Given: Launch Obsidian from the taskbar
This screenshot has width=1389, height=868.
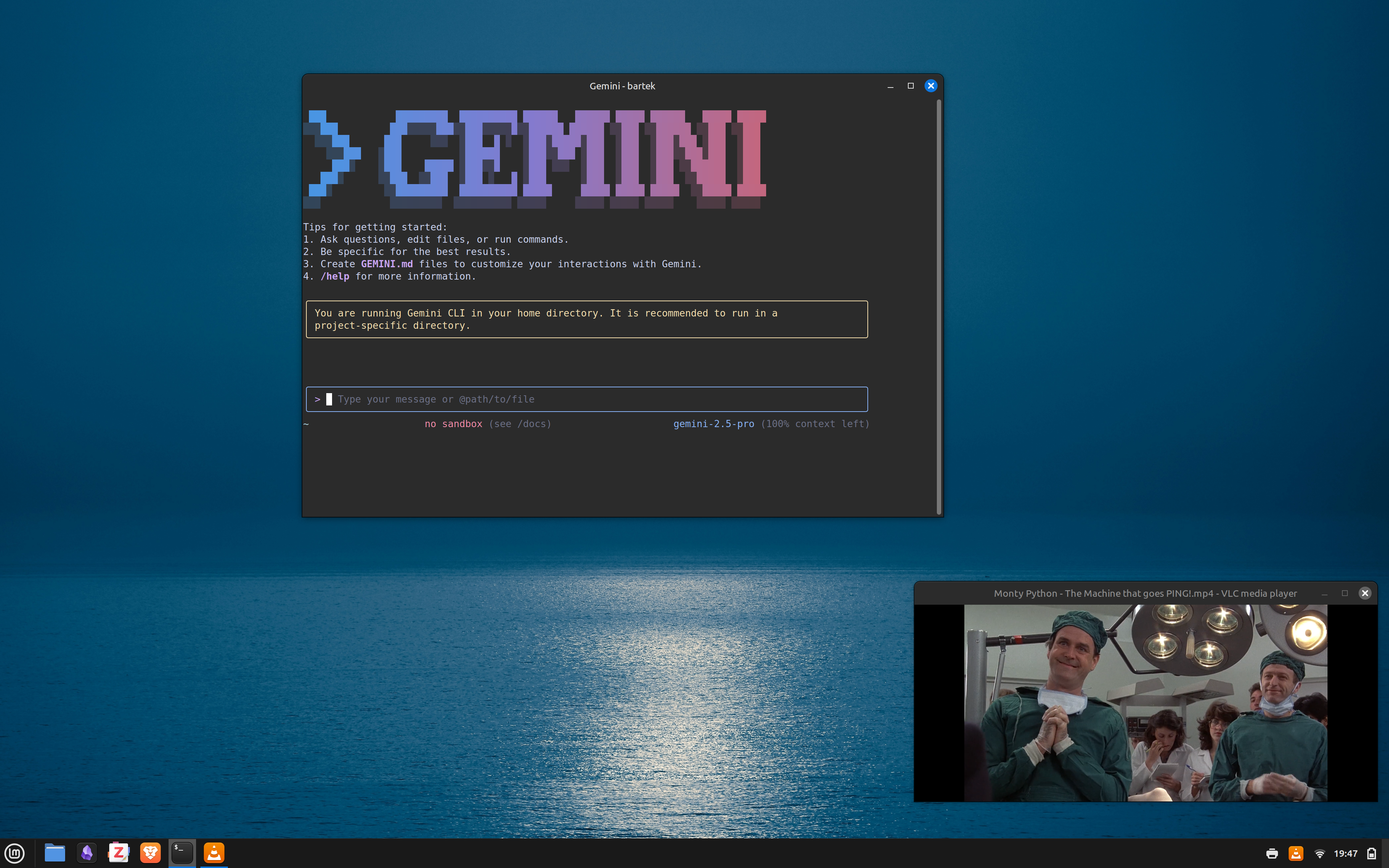Looking at the screenshot, I should pos(87,853).
